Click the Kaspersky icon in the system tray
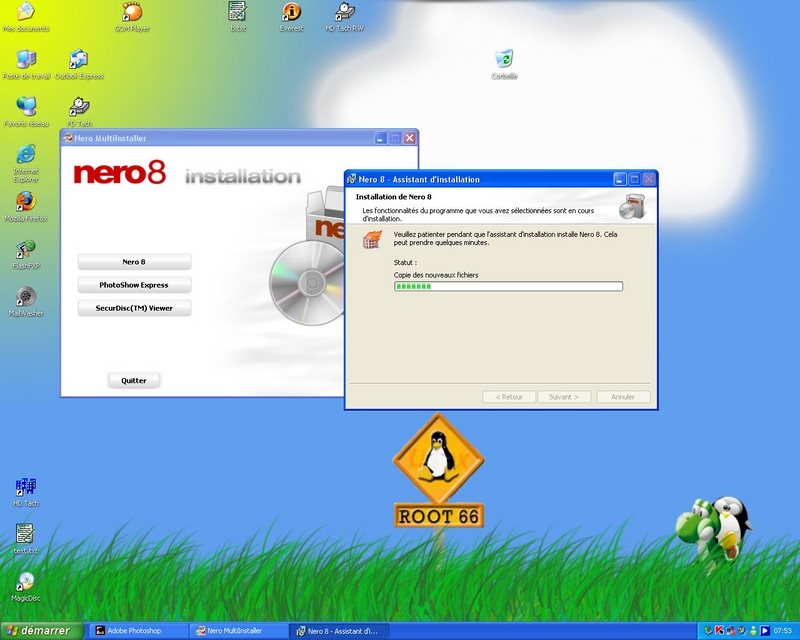This screenshot has width=800, height=640. tap(719, 630)
